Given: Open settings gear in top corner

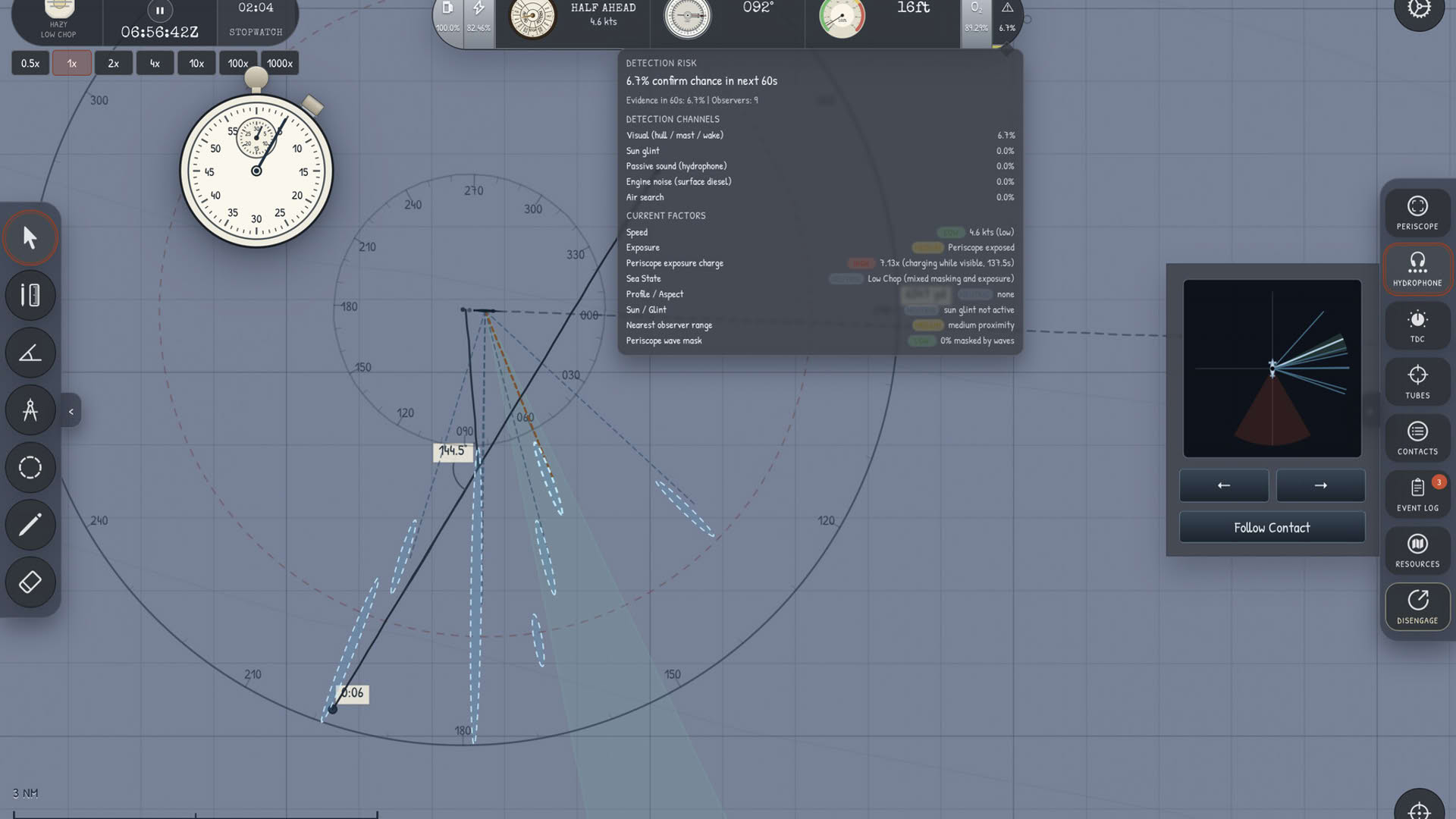Looking at the screenshot, I should click(x=1419, y=9).
